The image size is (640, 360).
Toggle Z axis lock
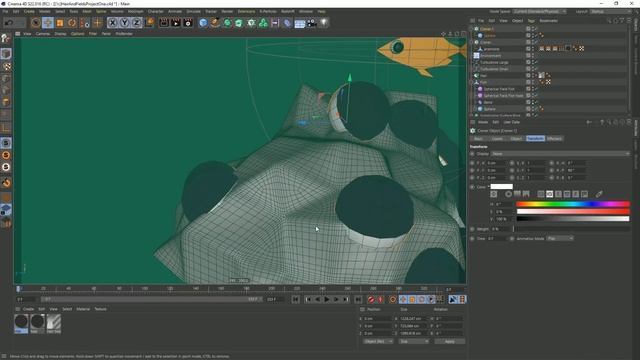point(136,23)
